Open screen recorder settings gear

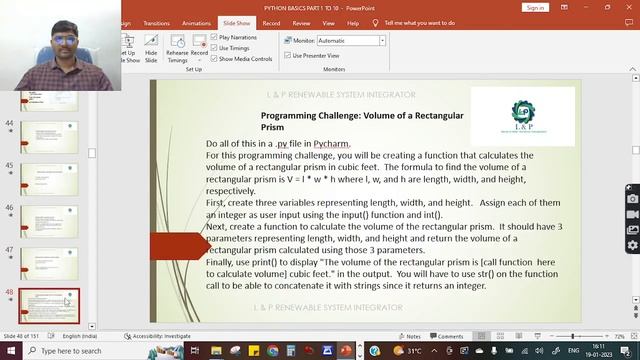point(633,245)
